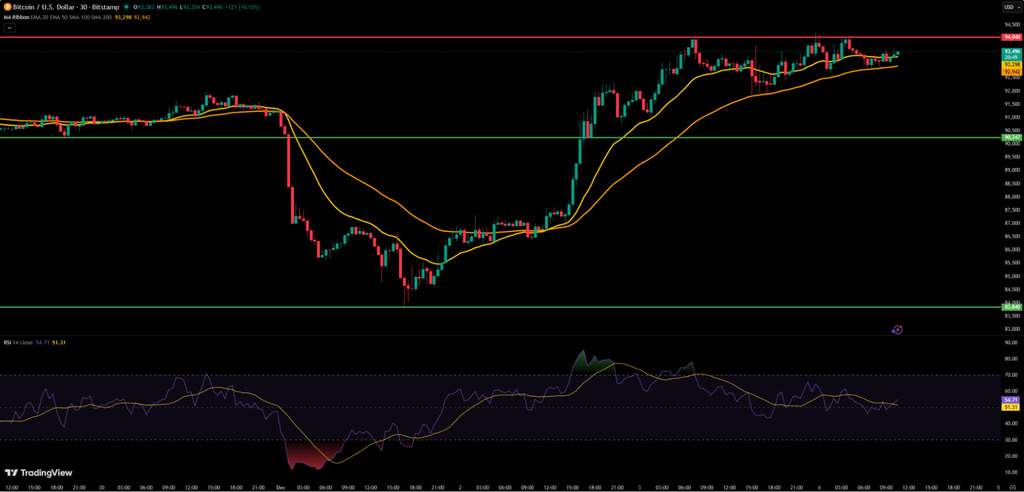Click the purple circular event icon
The width and height of the screenshot is (1024, 492).
(x=897, y=328)
